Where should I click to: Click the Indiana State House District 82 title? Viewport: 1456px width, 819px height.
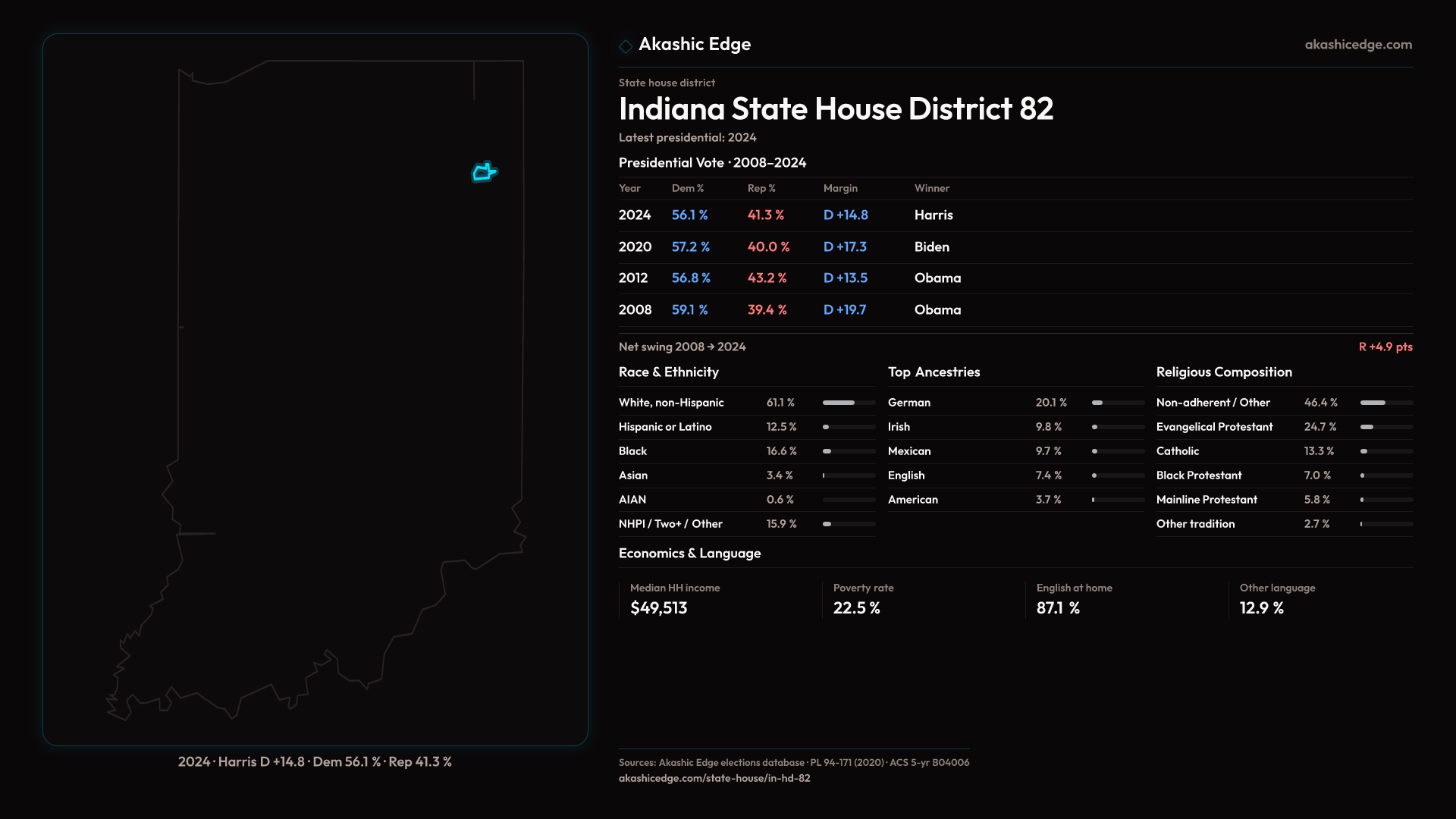click(x=835, y=109)
